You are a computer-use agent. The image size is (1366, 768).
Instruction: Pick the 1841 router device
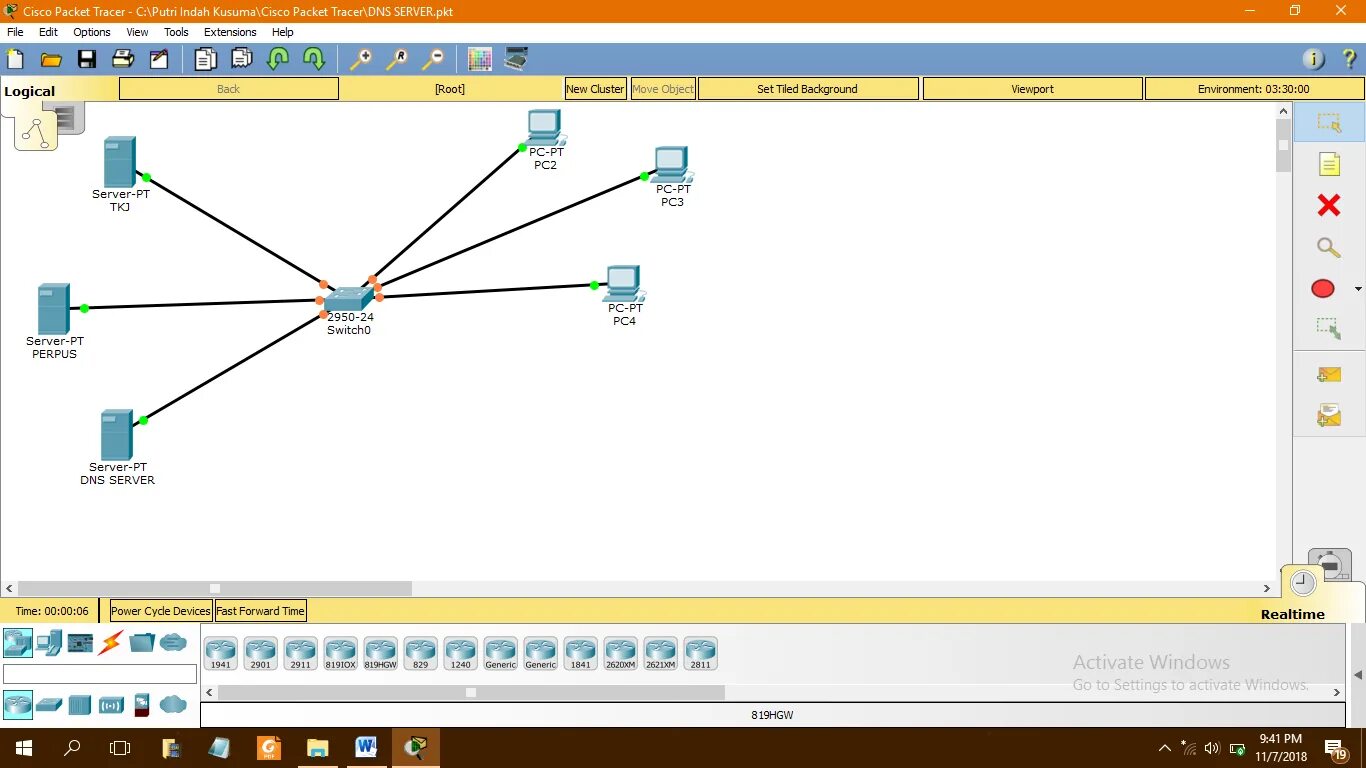581,654
